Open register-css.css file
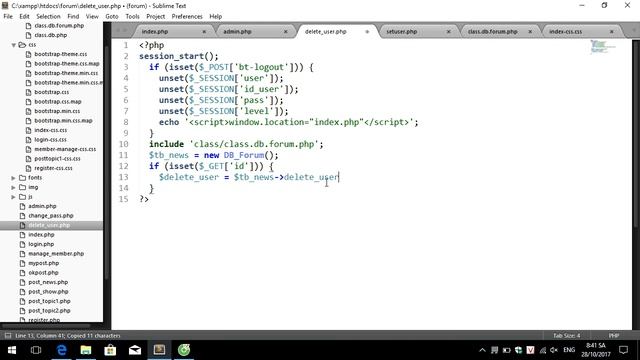Image resolution: width=640 pixels, height=360 pixels. [53, 168]
